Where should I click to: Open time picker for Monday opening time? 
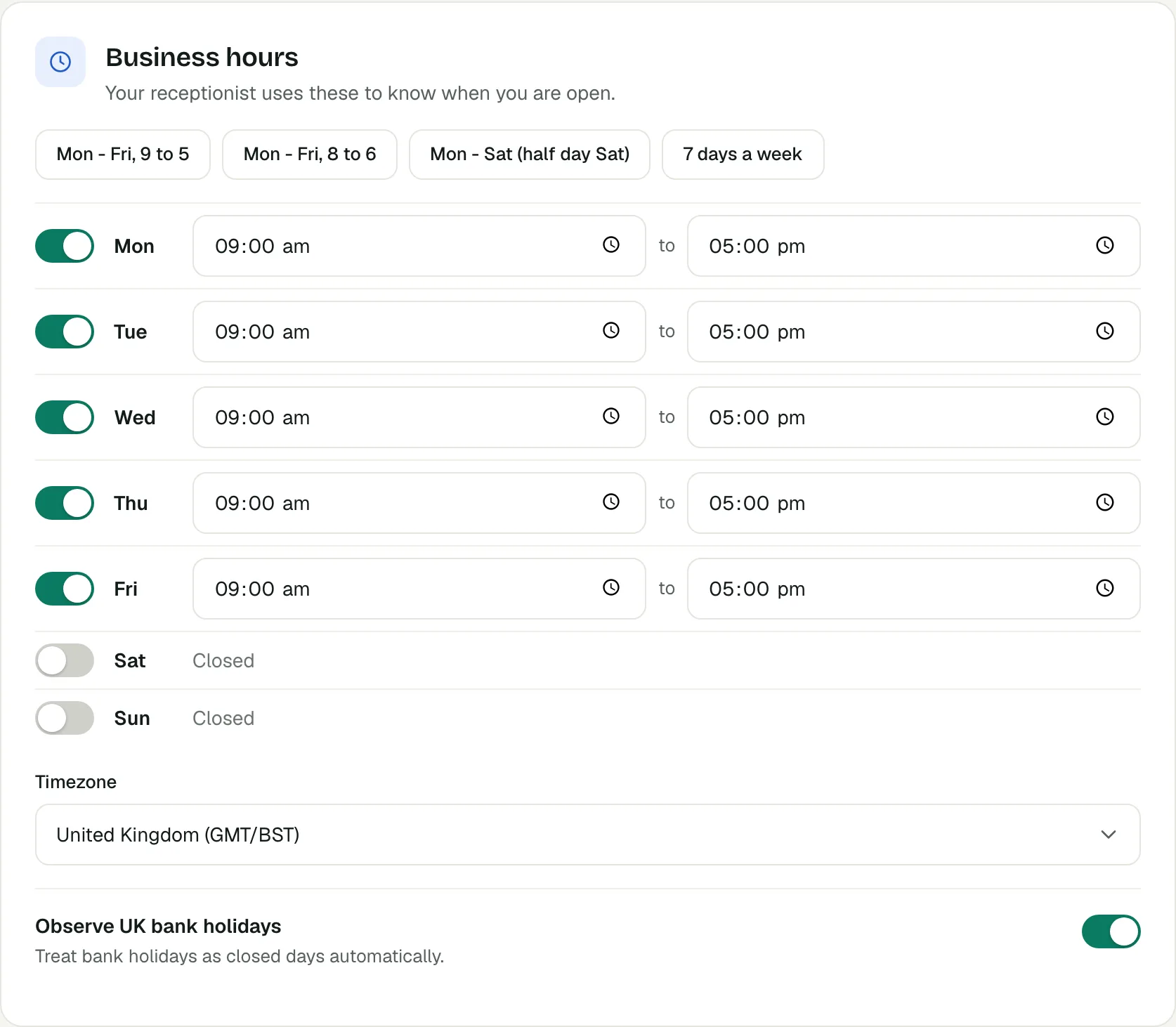click(x=611, y=244)
